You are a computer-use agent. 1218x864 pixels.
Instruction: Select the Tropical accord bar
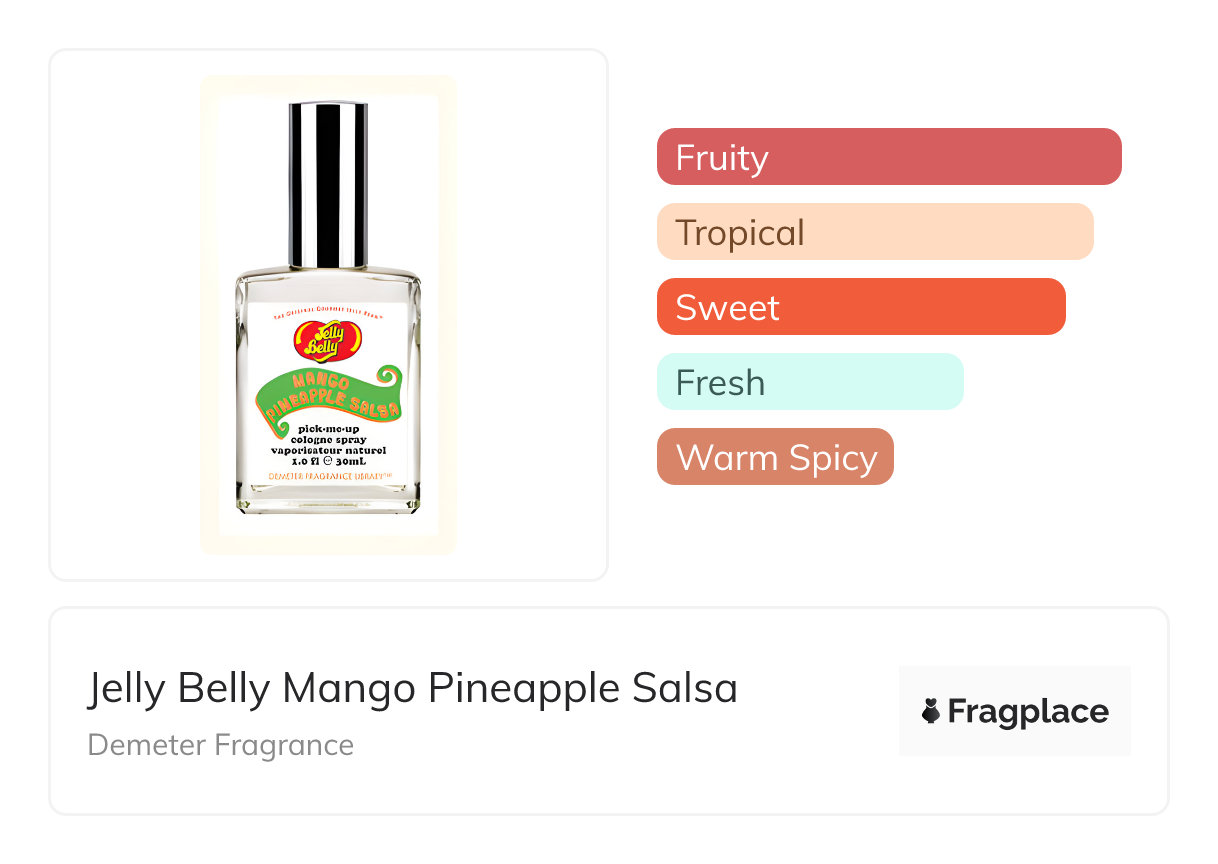tap(874, 232)
